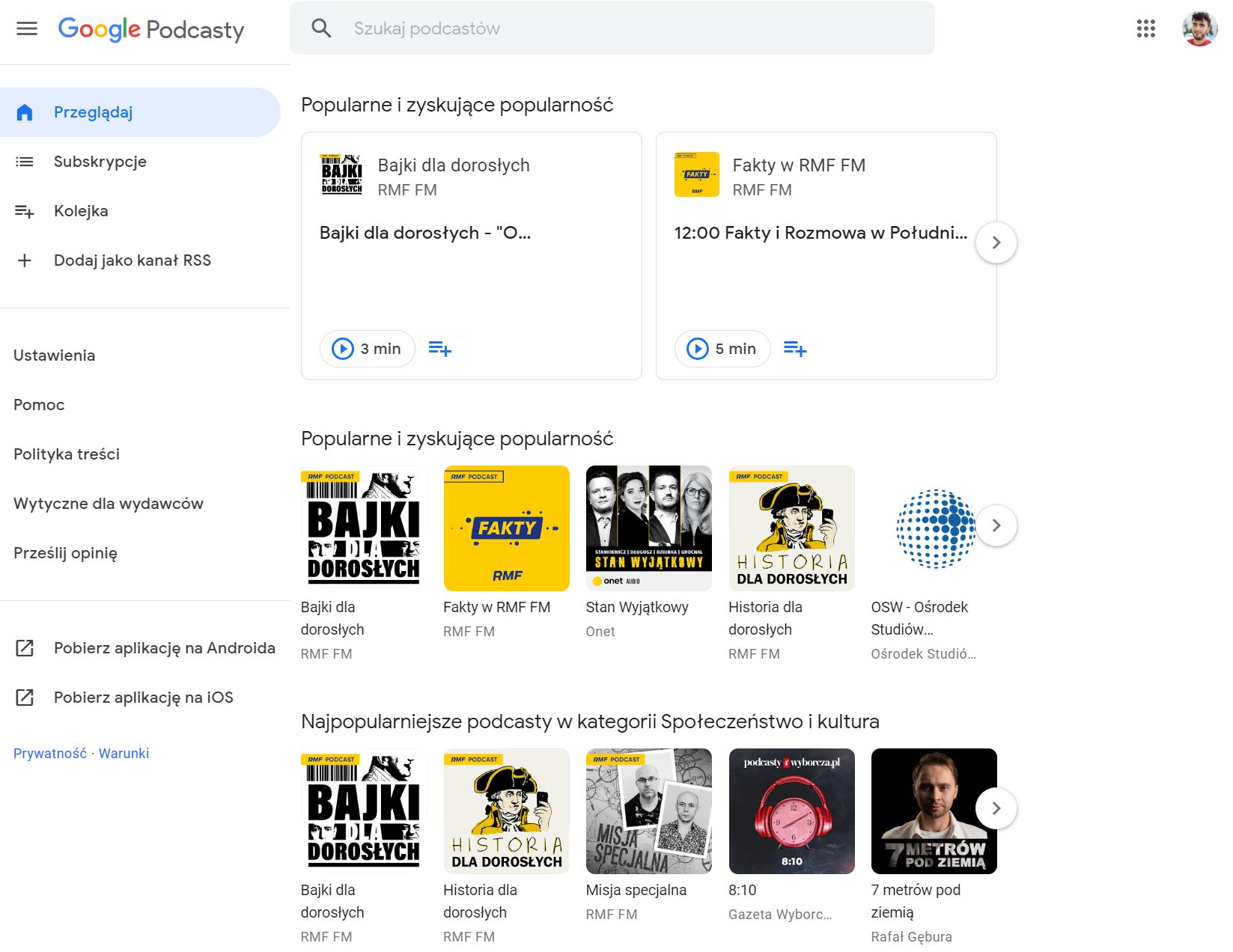This screenshot has width=1233, height=952.
Task: Open the Prywatność link
Action: pyautogui.click(x=49, y=754)
